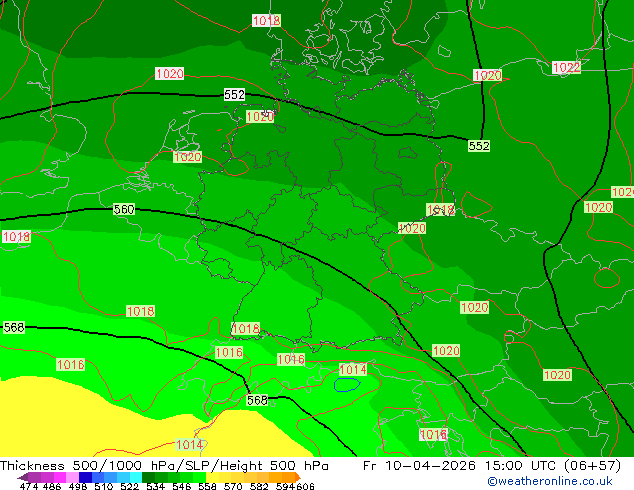
Task: Click the 1016 label in the far southeast
Action: point(433,435)
